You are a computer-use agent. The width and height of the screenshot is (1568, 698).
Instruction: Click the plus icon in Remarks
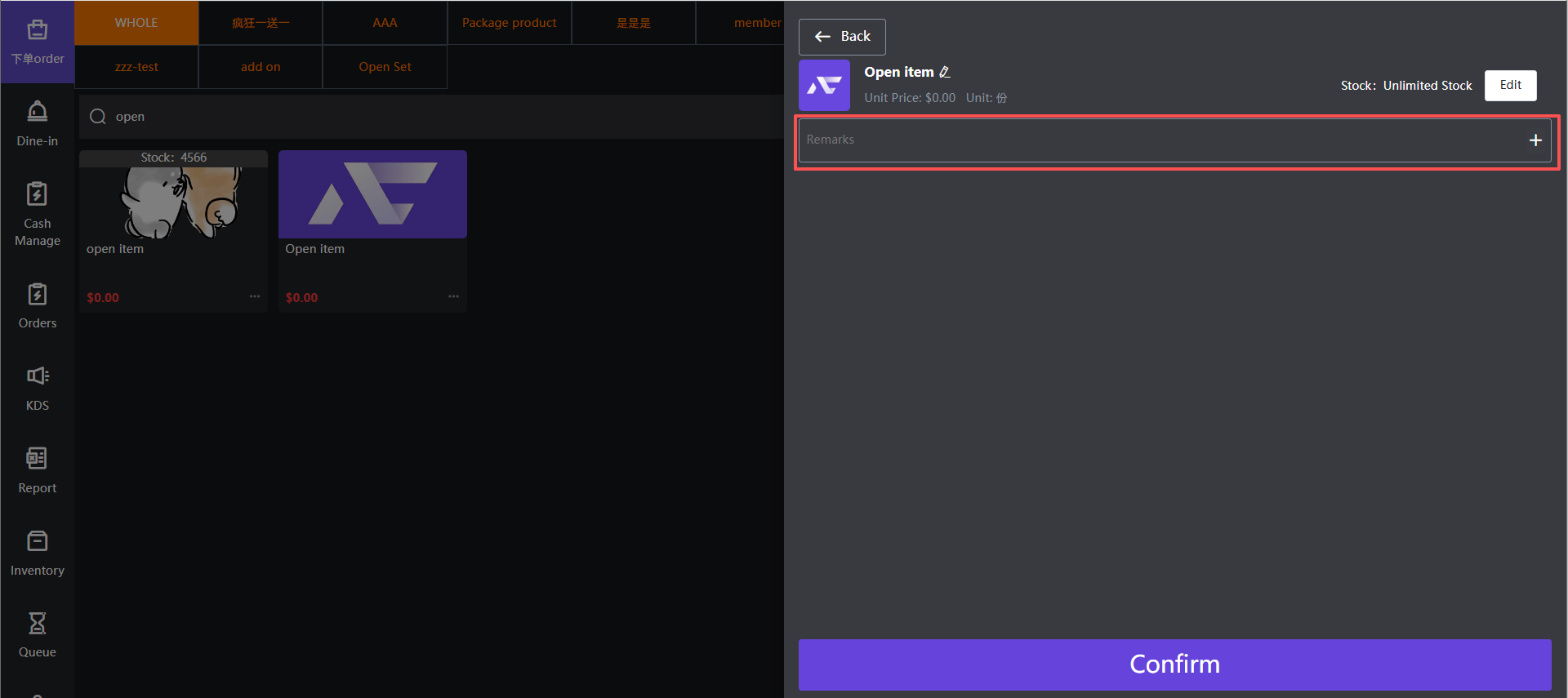point(1535,140)
